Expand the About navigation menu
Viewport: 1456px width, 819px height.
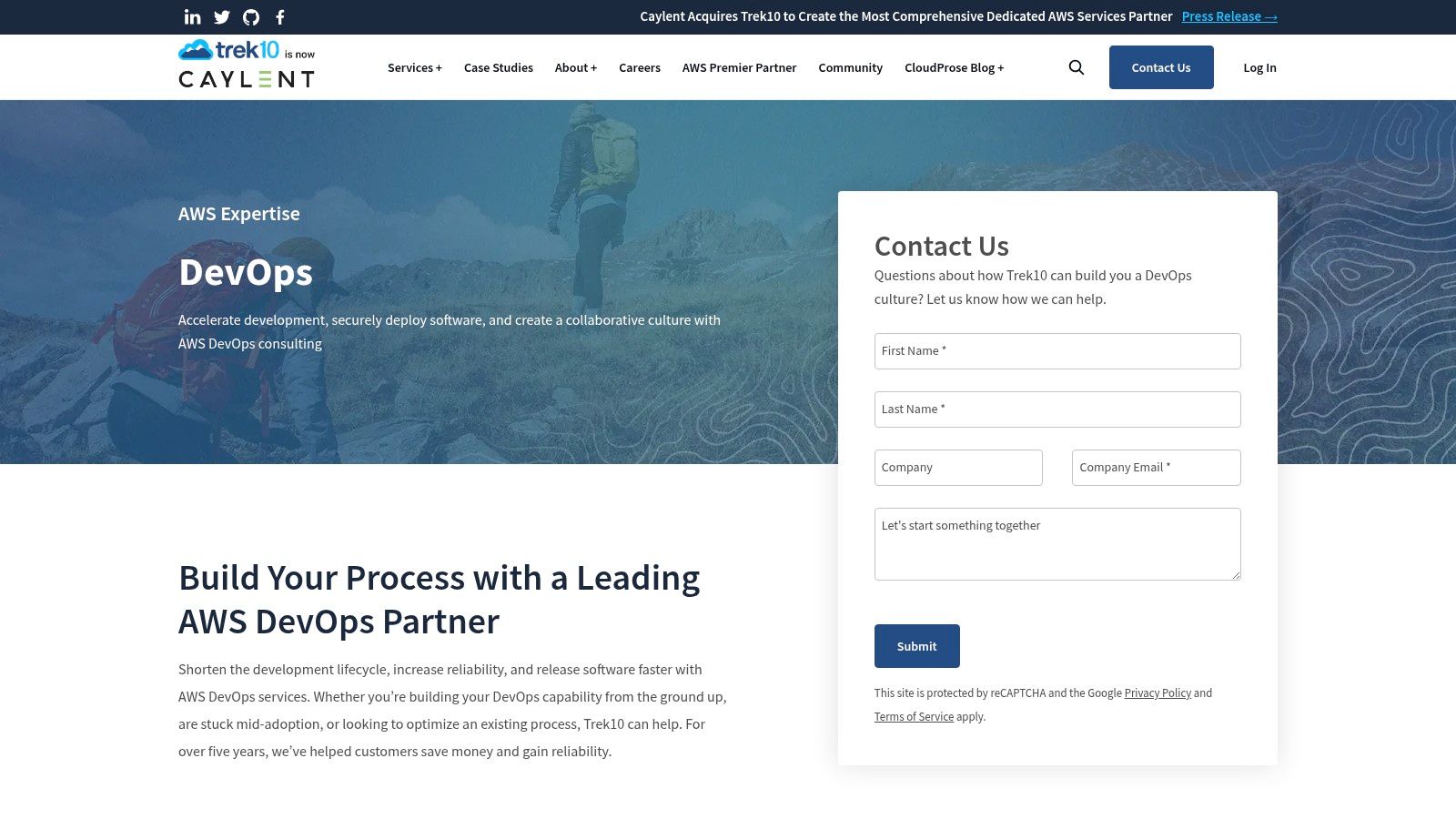tap(575, 67)
